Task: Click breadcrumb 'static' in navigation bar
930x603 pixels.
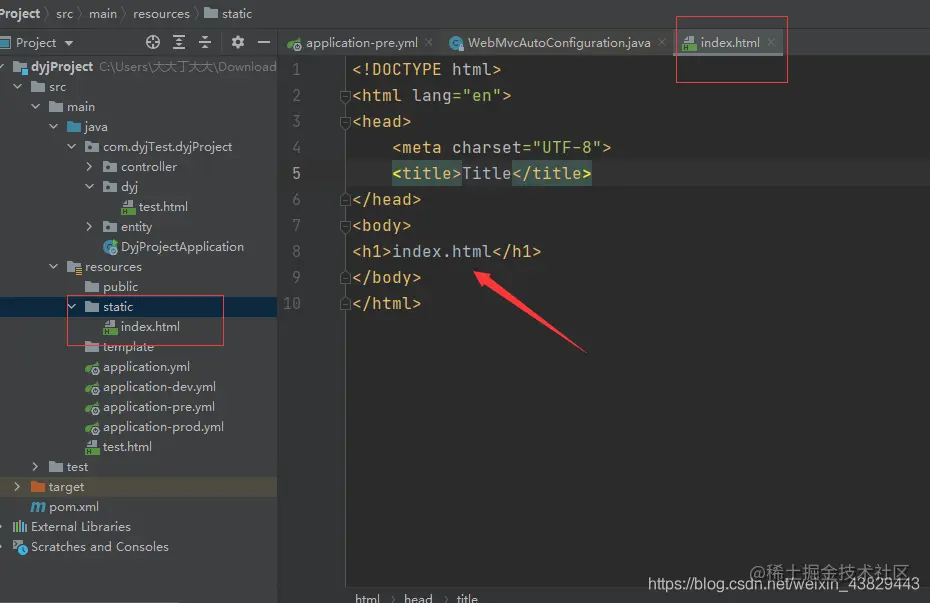Action: (237, 14)
